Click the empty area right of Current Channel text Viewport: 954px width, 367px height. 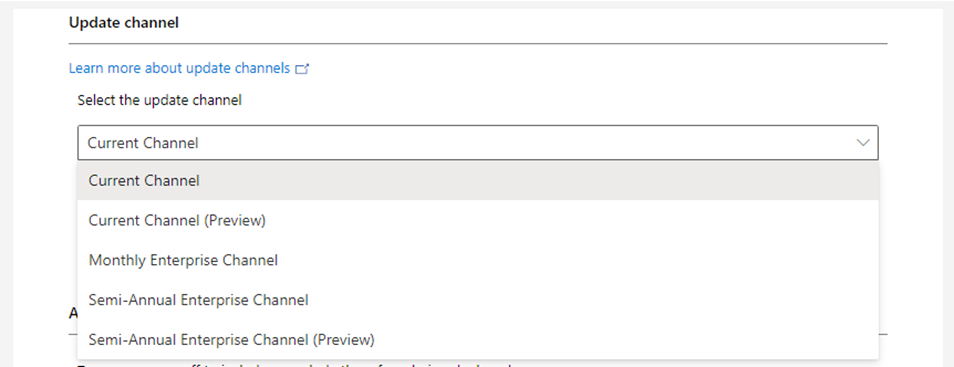coord(523,142)
